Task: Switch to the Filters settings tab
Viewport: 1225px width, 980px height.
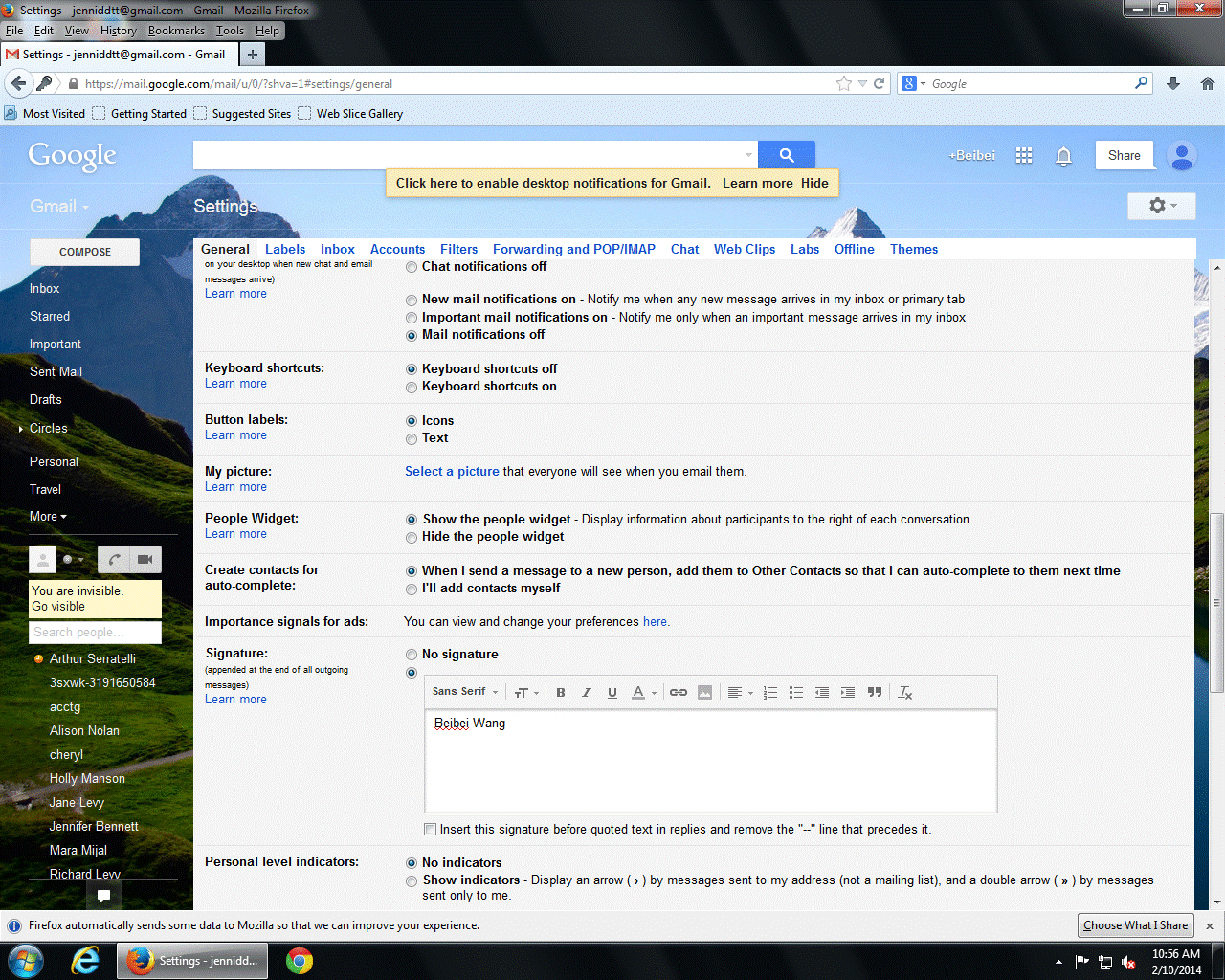Action: 458,249
